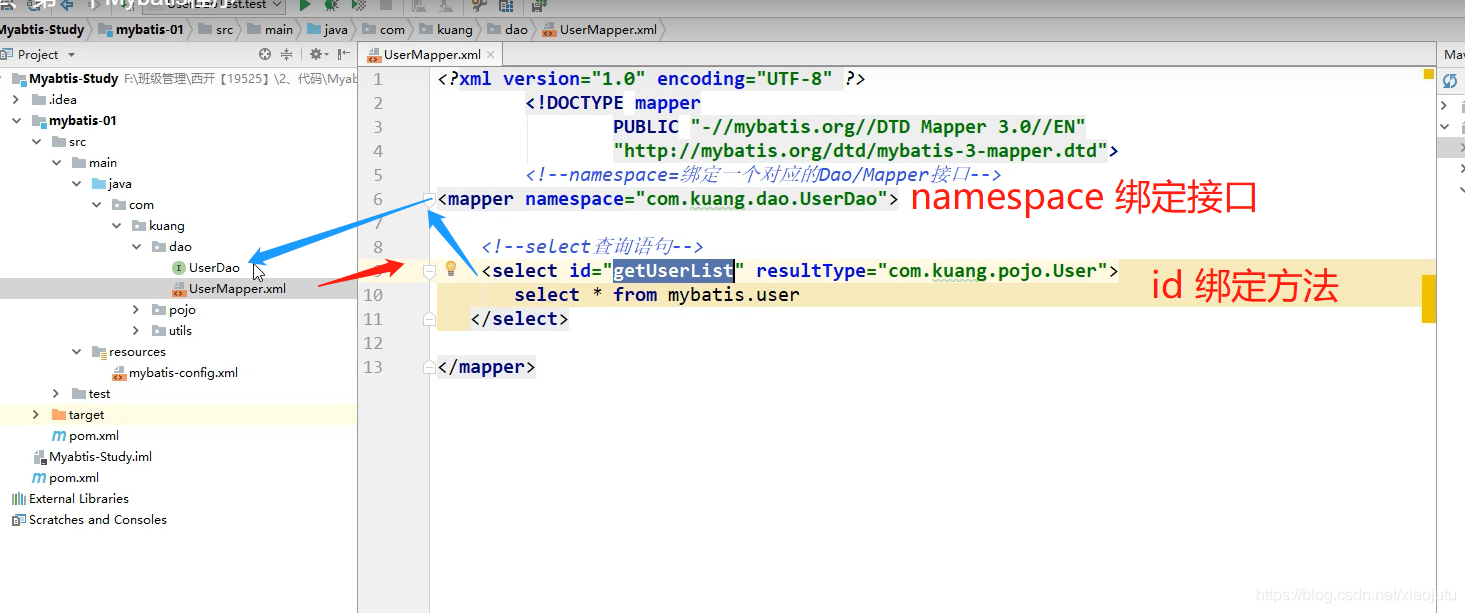Click the Scratches and Consoles icon
Image resolution: width=1465 pixels, height=613 pixels.
click(x=18, y=520)
